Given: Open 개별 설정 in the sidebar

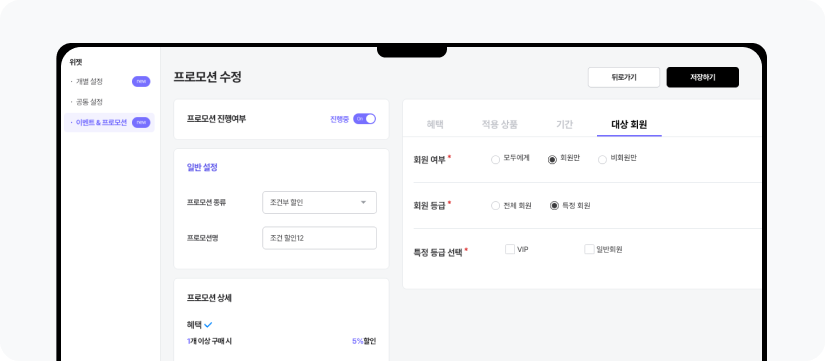Looking at the screenshot, I should pyautogui.click(x=89, y=82).
